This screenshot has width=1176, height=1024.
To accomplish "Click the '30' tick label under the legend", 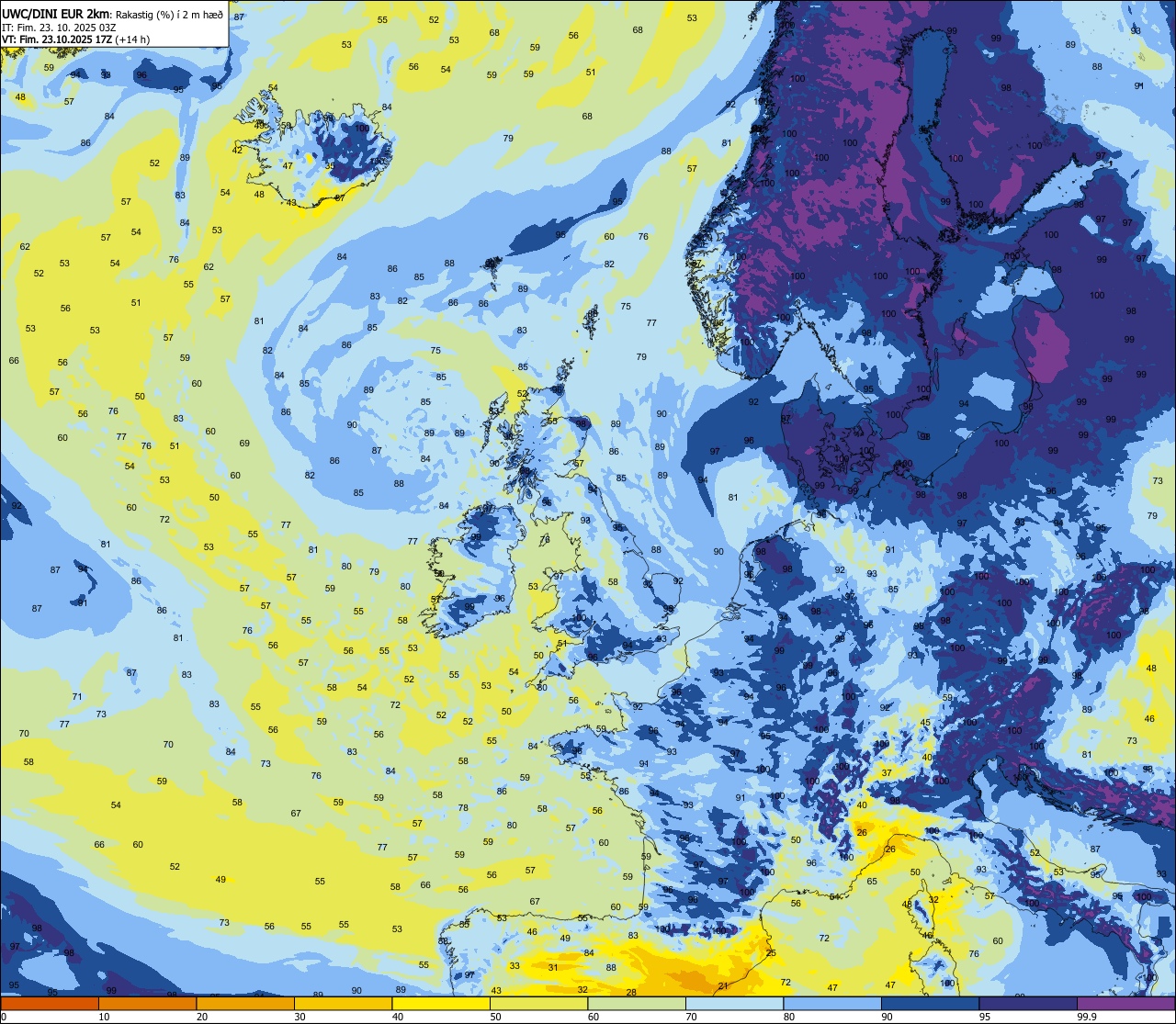I will 300,1017.
